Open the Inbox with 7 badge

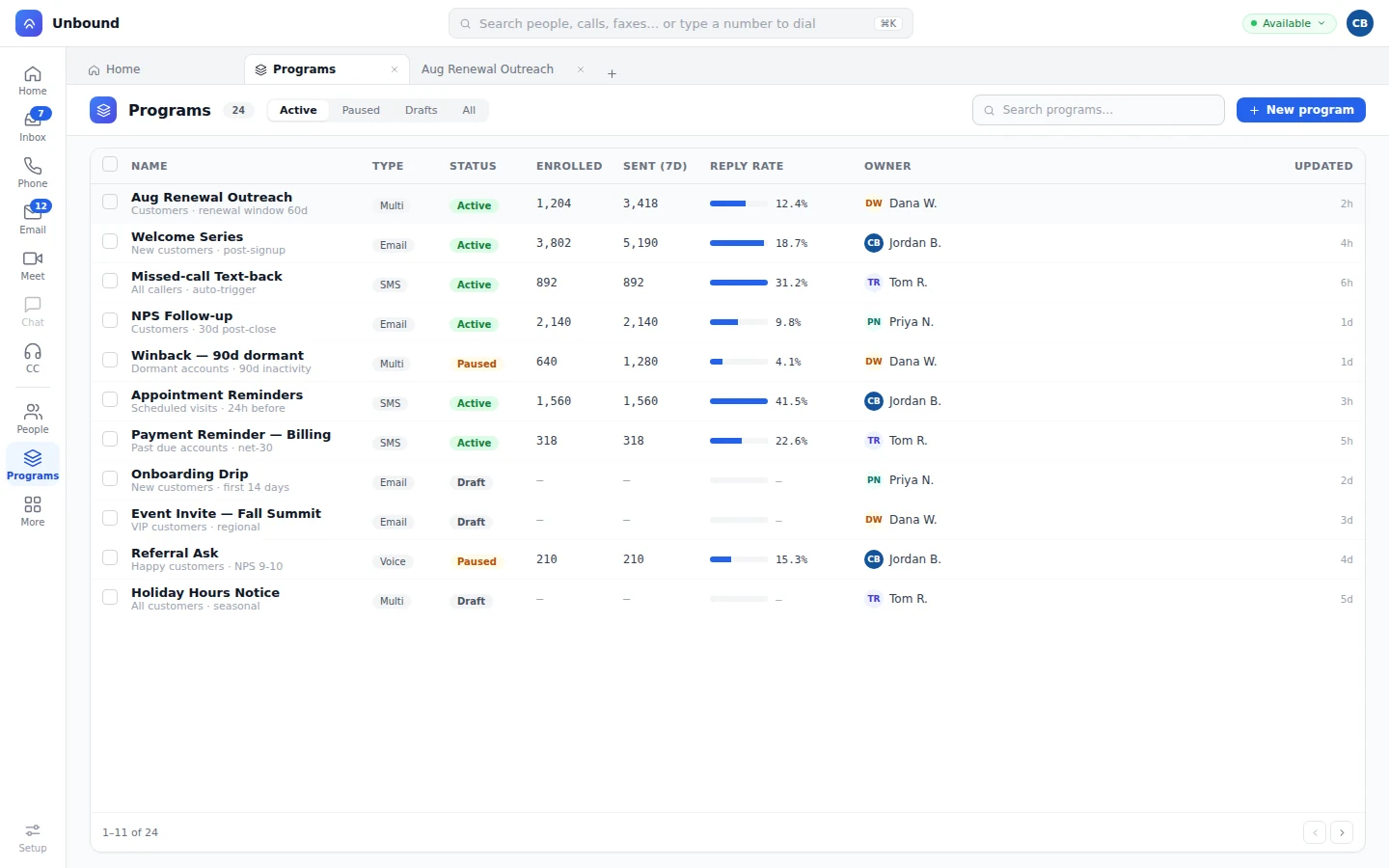(x=33, y=126)
